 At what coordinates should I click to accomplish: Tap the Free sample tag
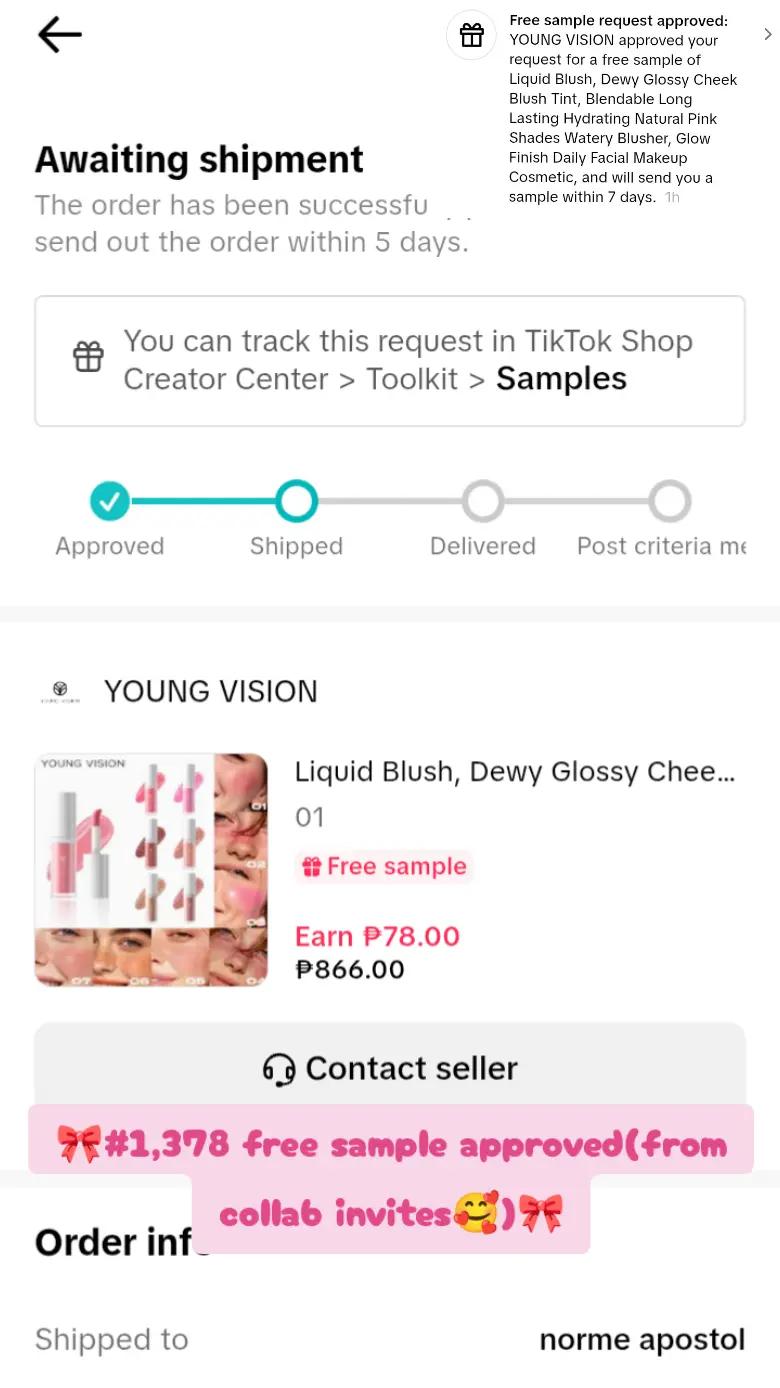384,866
